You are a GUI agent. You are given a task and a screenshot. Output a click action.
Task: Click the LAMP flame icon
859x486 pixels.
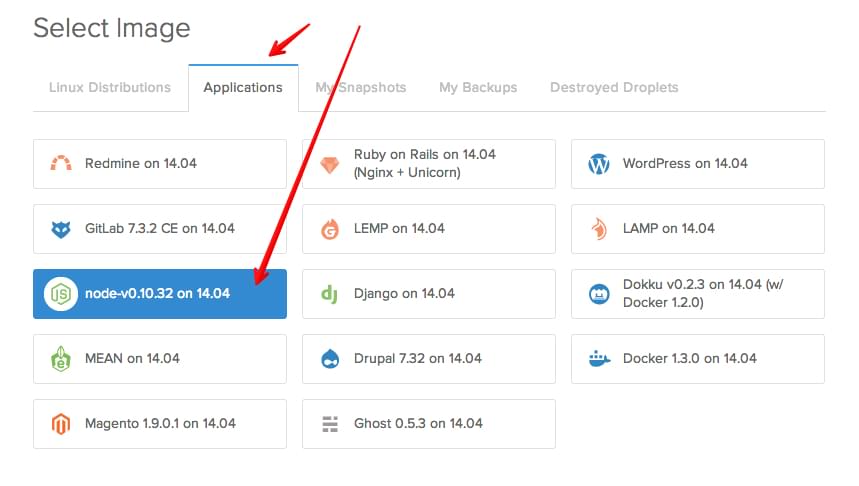click(x=599, y=228)
